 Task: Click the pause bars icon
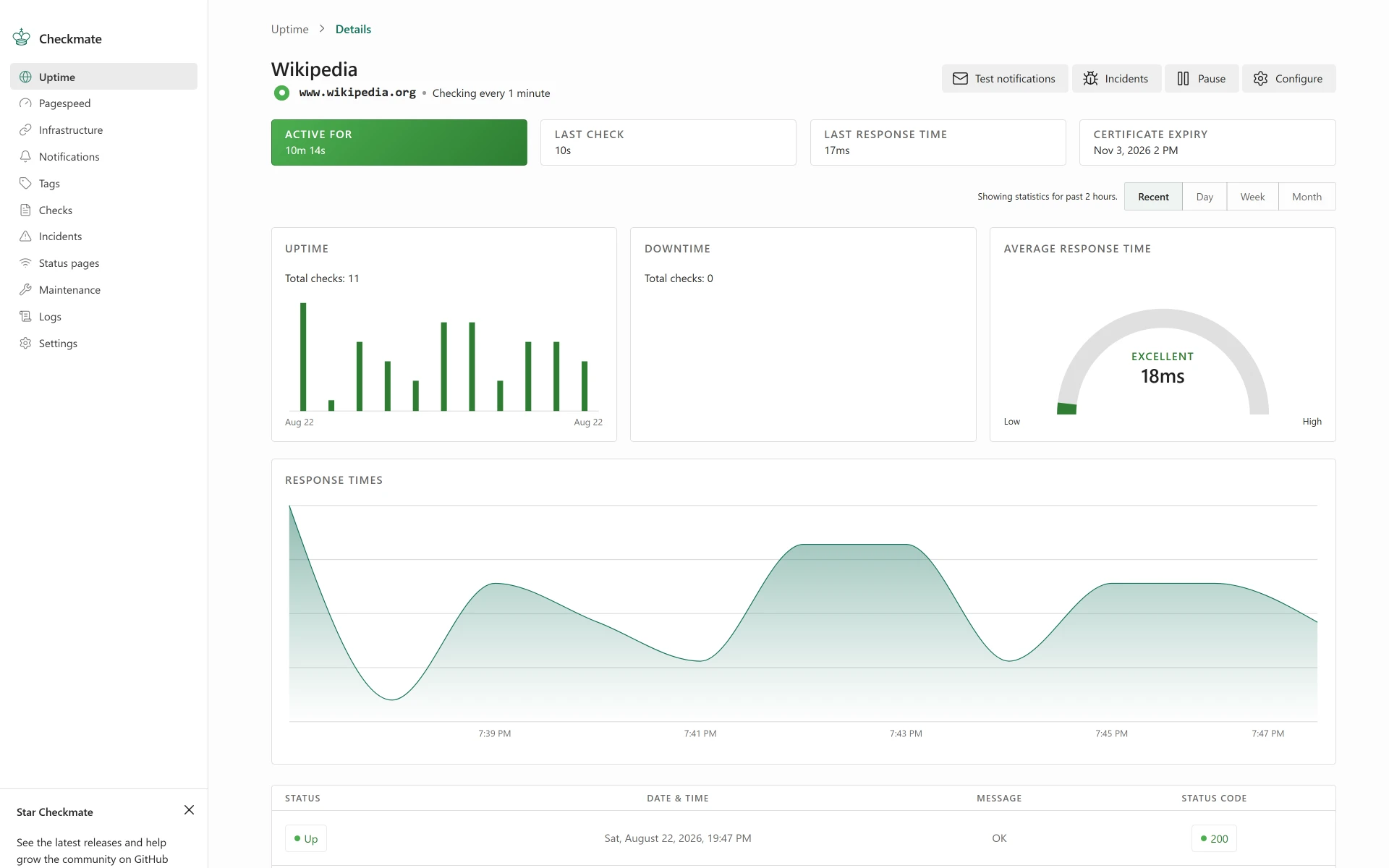pyautogui.click(x=1183, y=78)
